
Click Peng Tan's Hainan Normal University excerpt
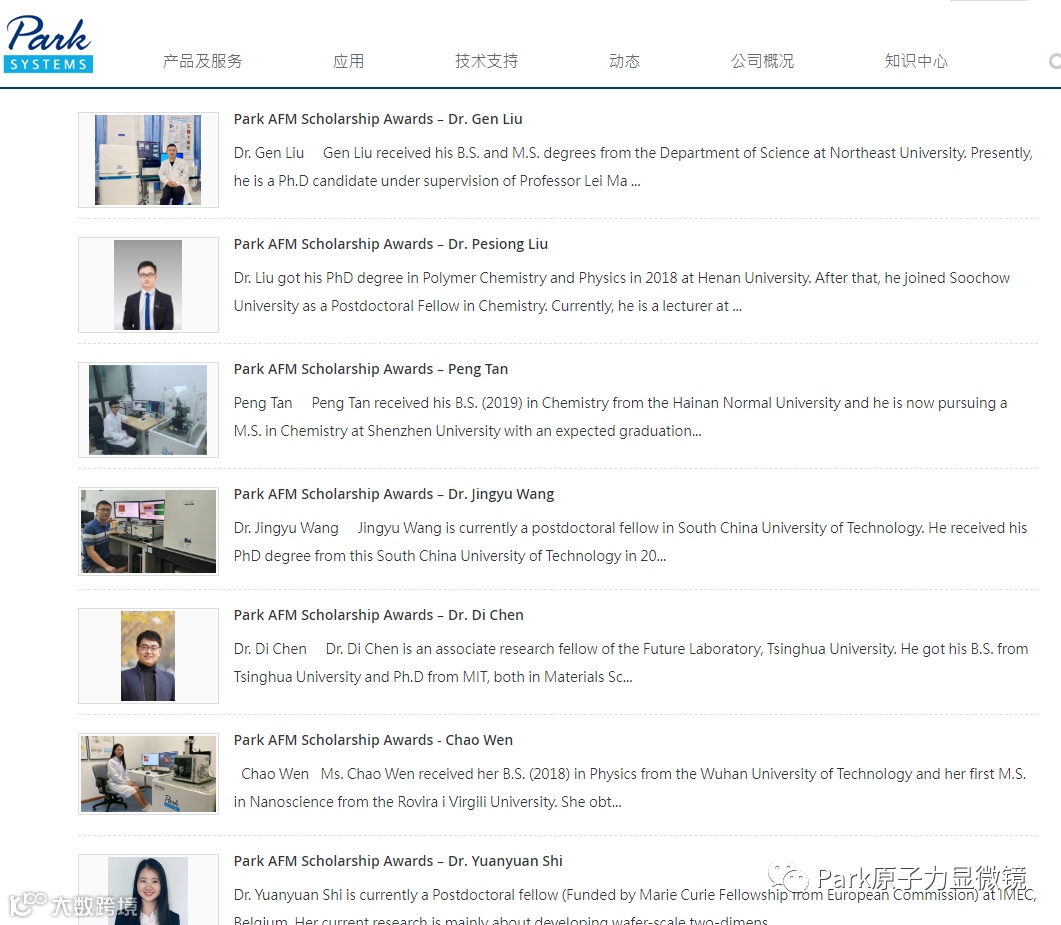pos(620,418)
